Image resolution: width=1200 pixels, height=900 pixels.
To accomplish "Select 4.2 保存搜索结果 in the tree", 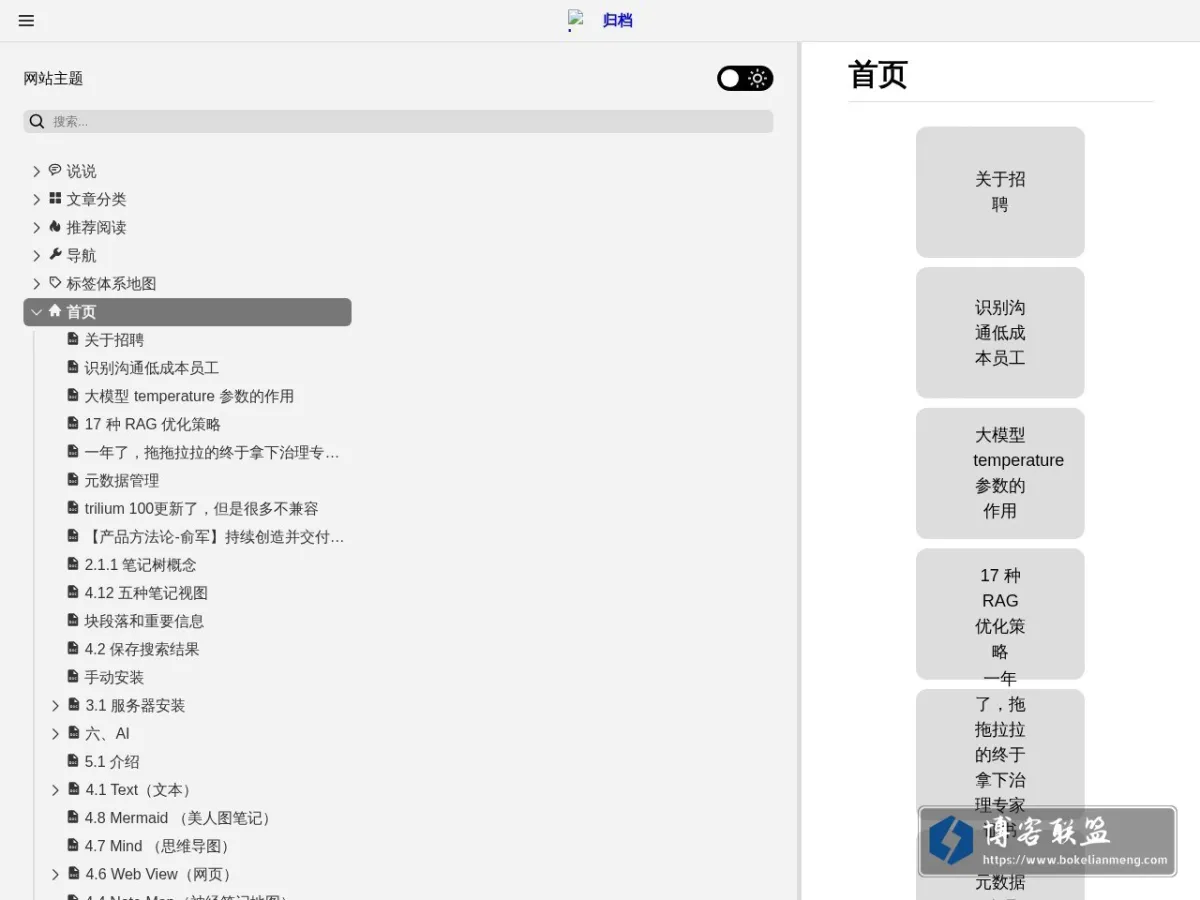I will (142, 649).
